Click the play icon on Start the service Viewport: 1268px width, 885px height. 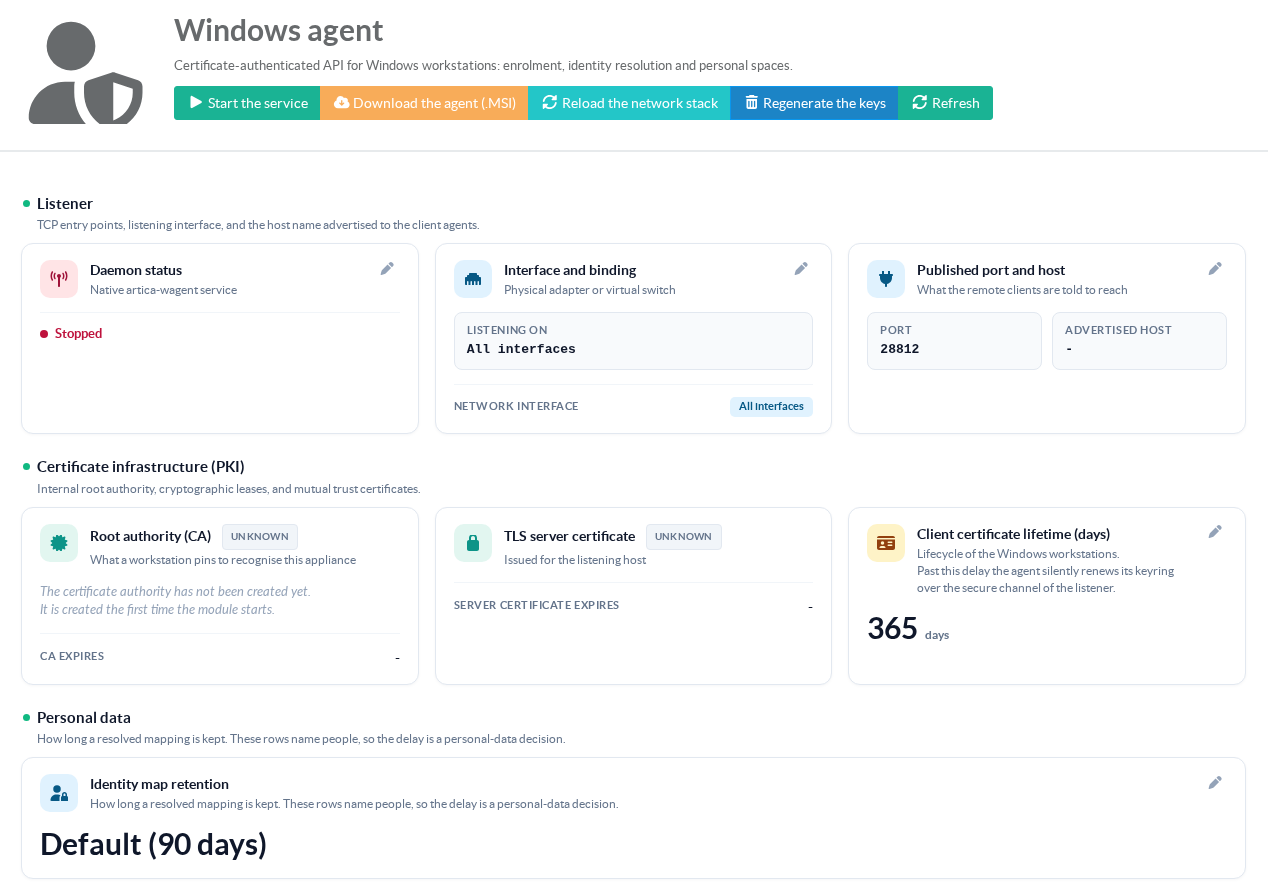point(196,102)
